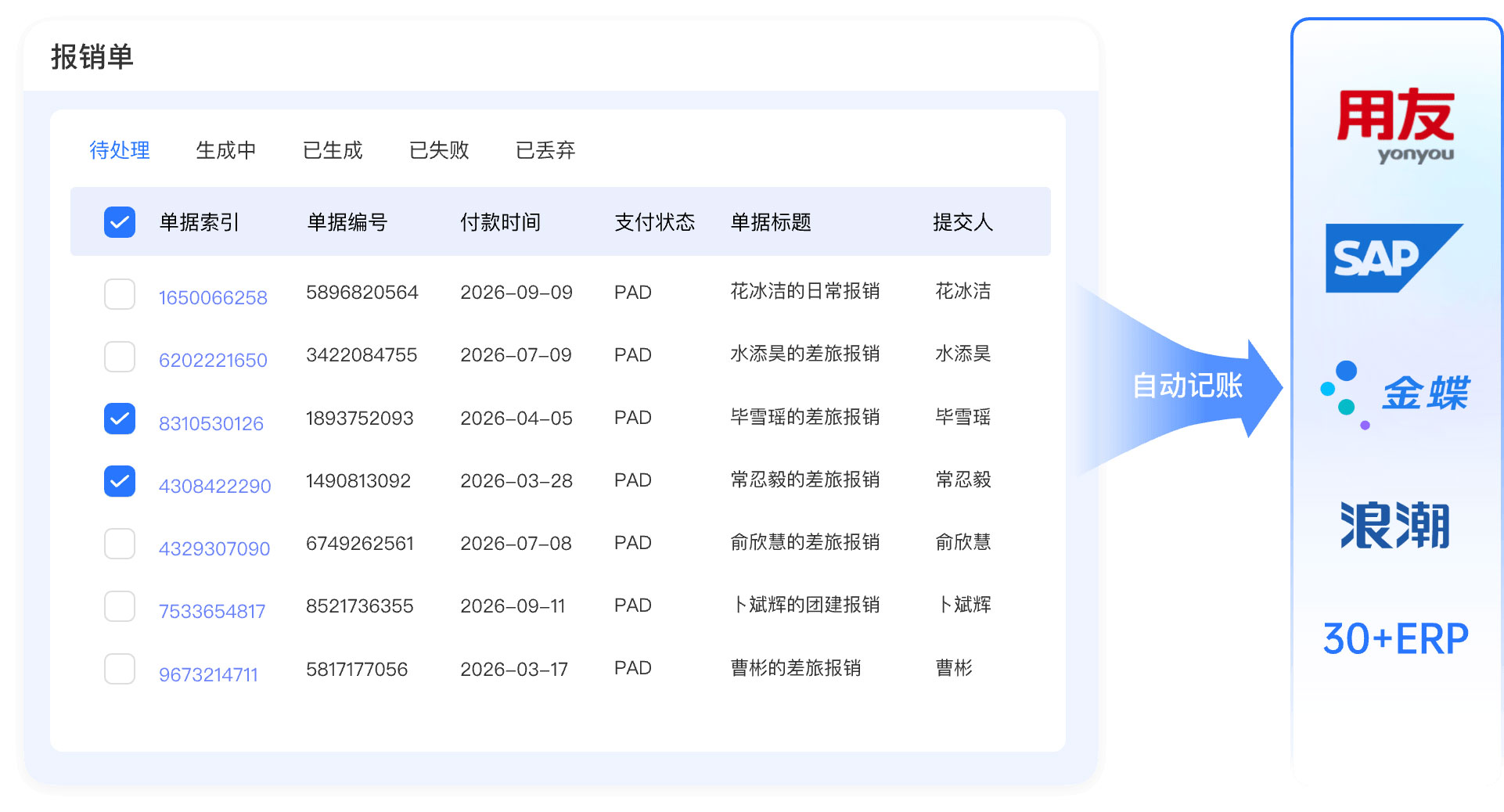Click payment date 2026-07-09

click(x=516, y=355)
